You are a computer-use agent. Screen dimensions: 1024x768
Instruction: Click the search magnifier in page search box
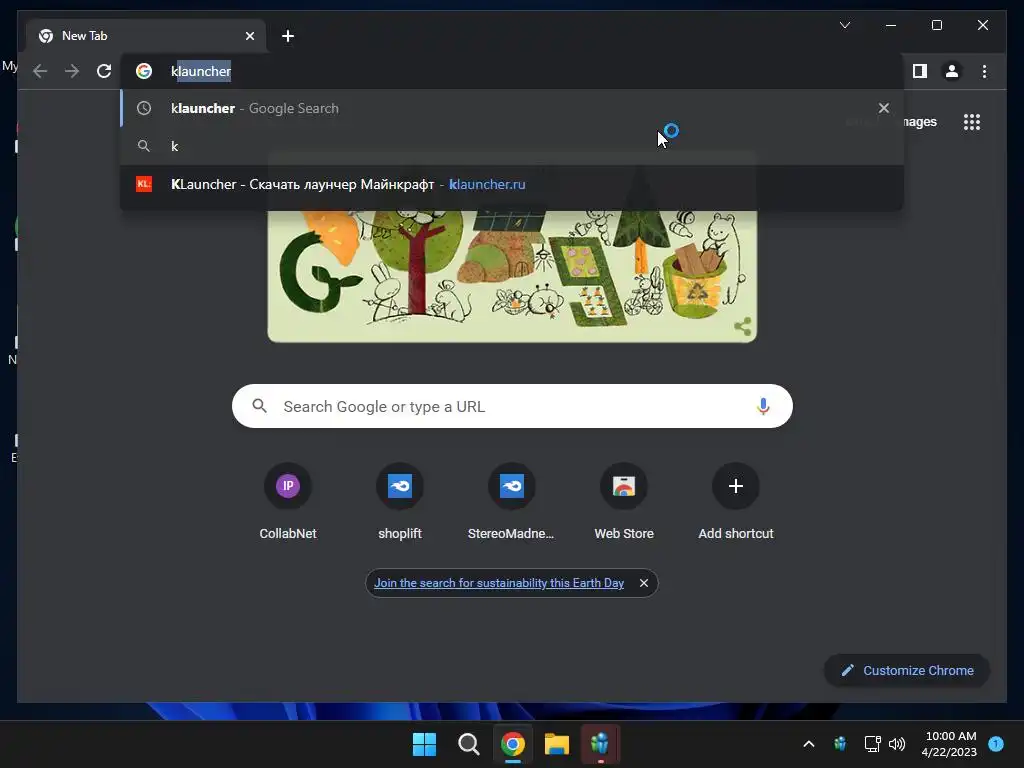pos(259,406)
